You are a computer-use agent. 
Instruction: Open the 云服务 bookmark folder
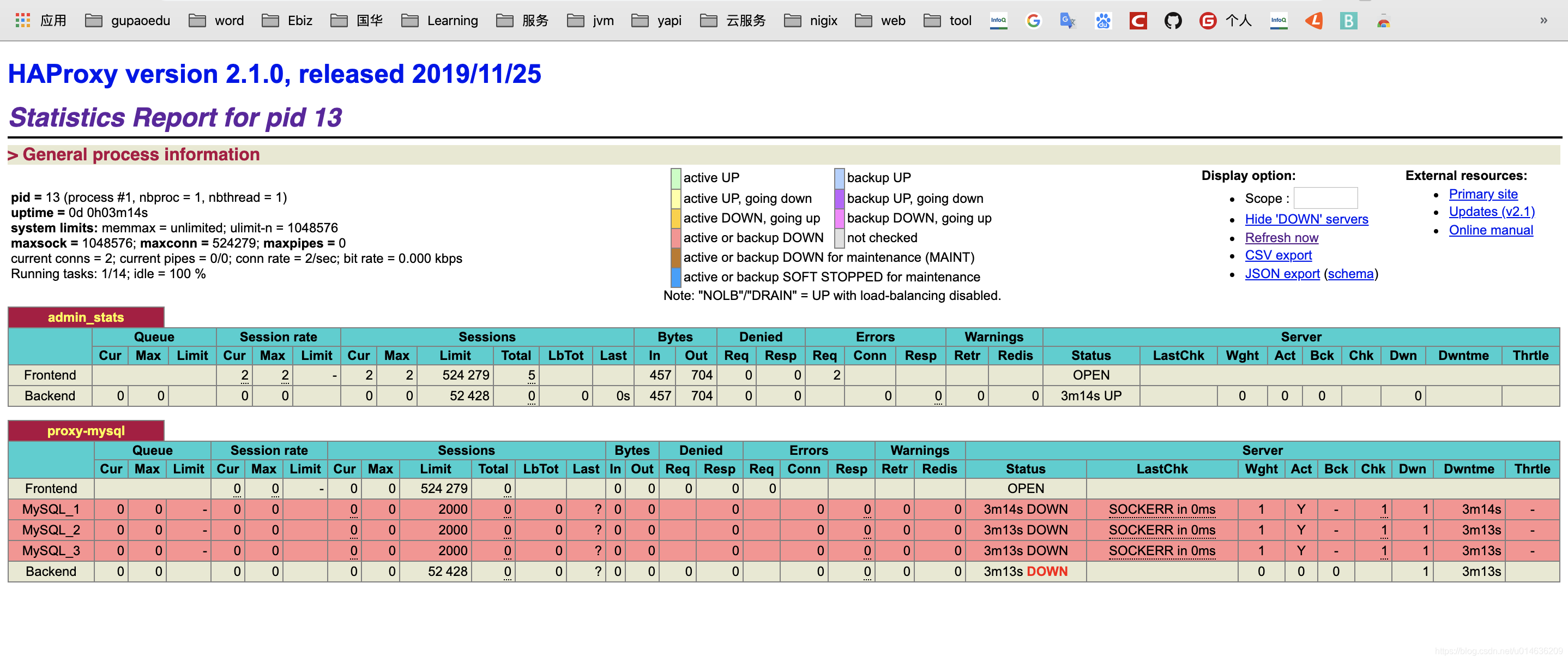click(733, 21)
